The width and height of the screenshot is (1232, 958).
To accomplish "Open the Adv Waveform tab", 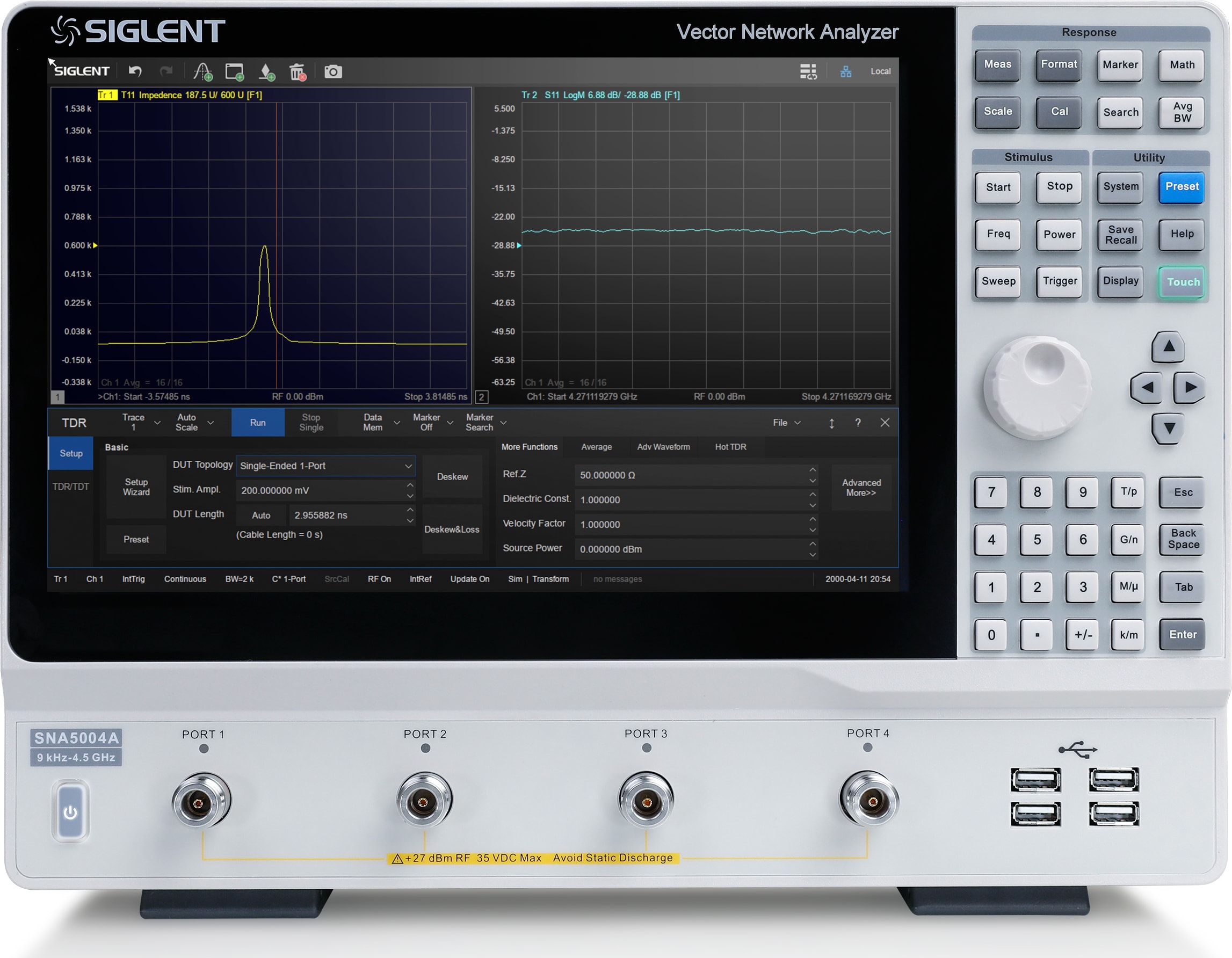I will [663, 447].
